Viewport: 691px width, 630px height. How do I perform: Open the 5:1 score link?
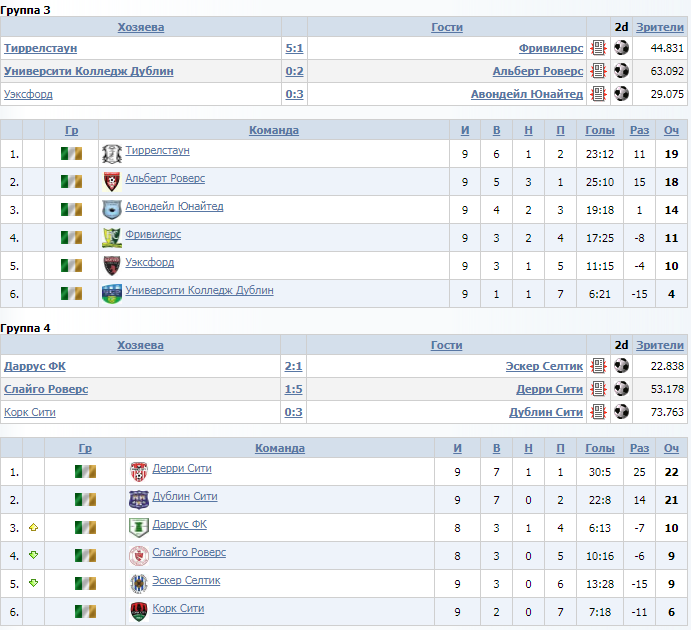pos(294,48)
